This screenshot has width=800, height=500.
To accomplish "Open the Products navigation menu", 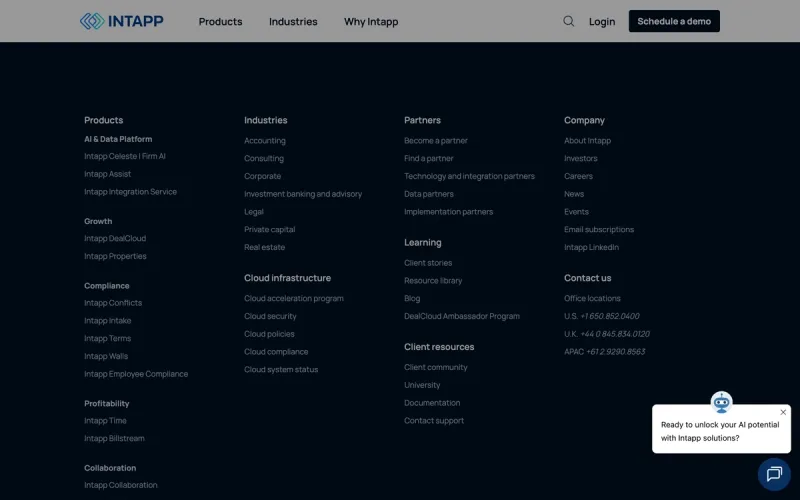I will [x=220, y=21].
